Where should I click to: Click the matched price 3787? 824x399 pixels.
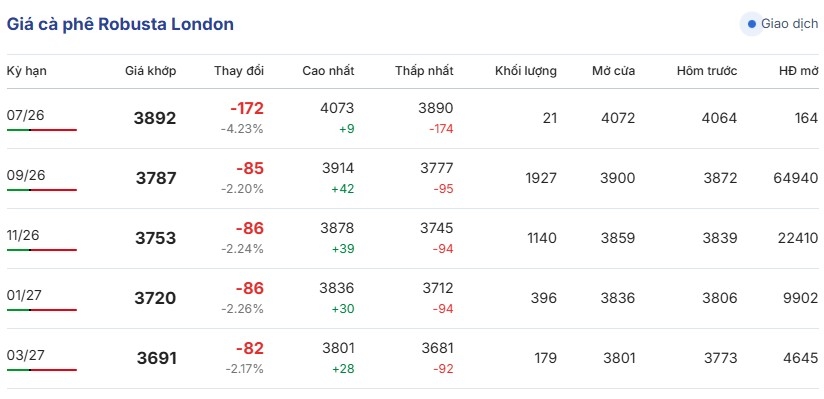tap(156, 178)
